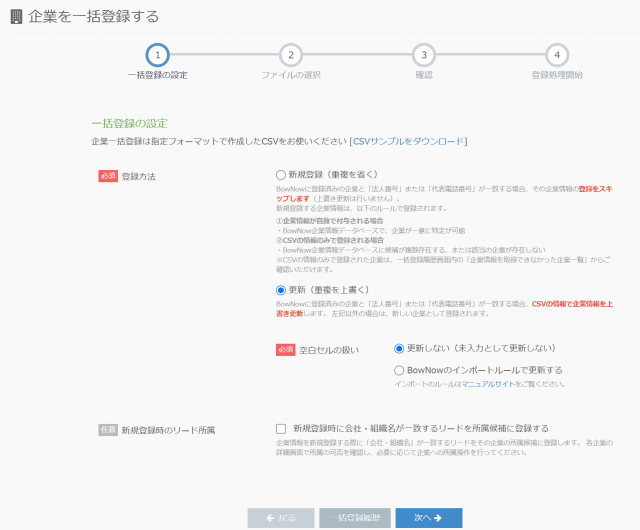Image resolution: width=640 pixels, height=530 pixels.
Task: Click the 確認 step label
Action: tap(424, 75)
